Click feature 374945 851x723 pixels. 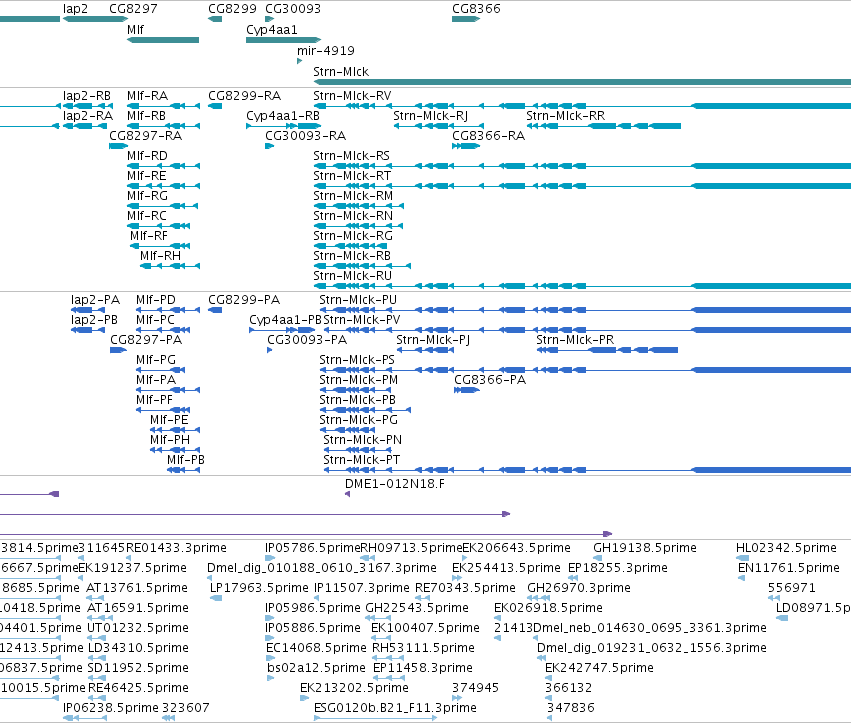tap(475, 688)
